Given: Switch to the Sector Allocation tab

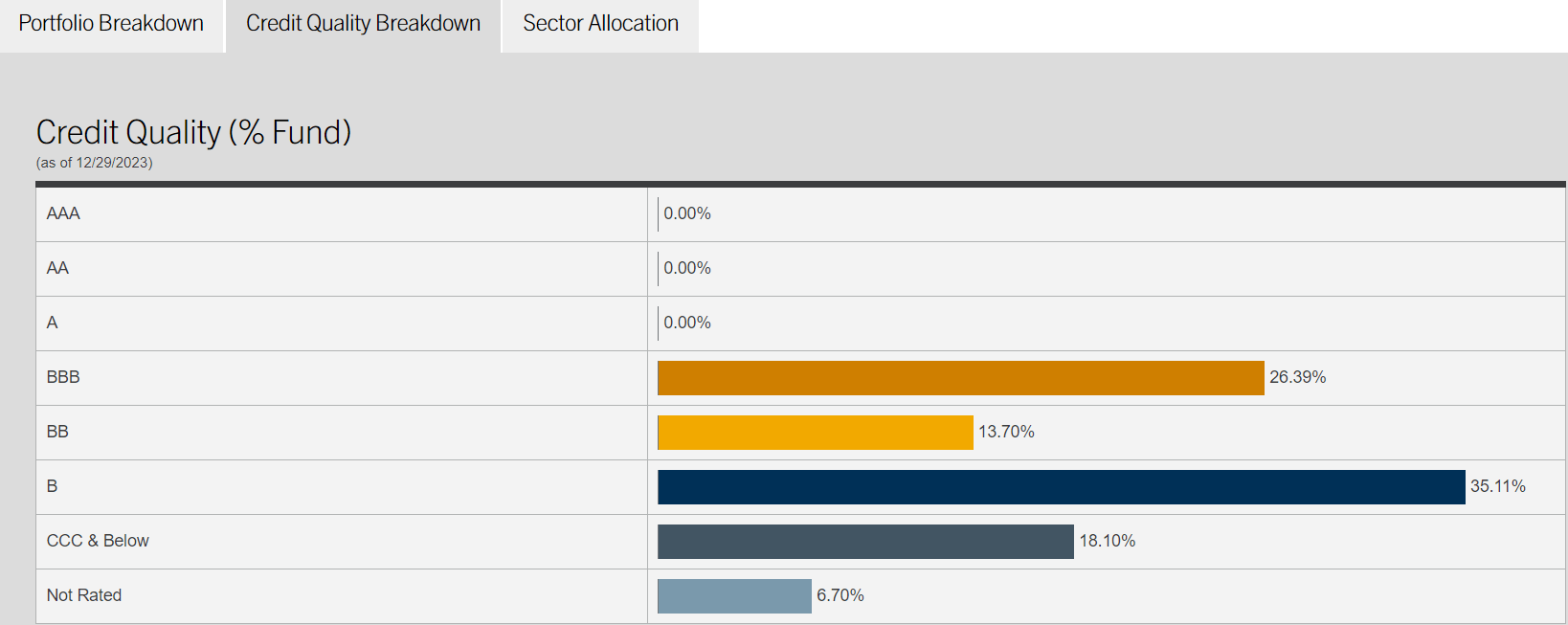Looking at the screenshot, I should tap(600, 24).
